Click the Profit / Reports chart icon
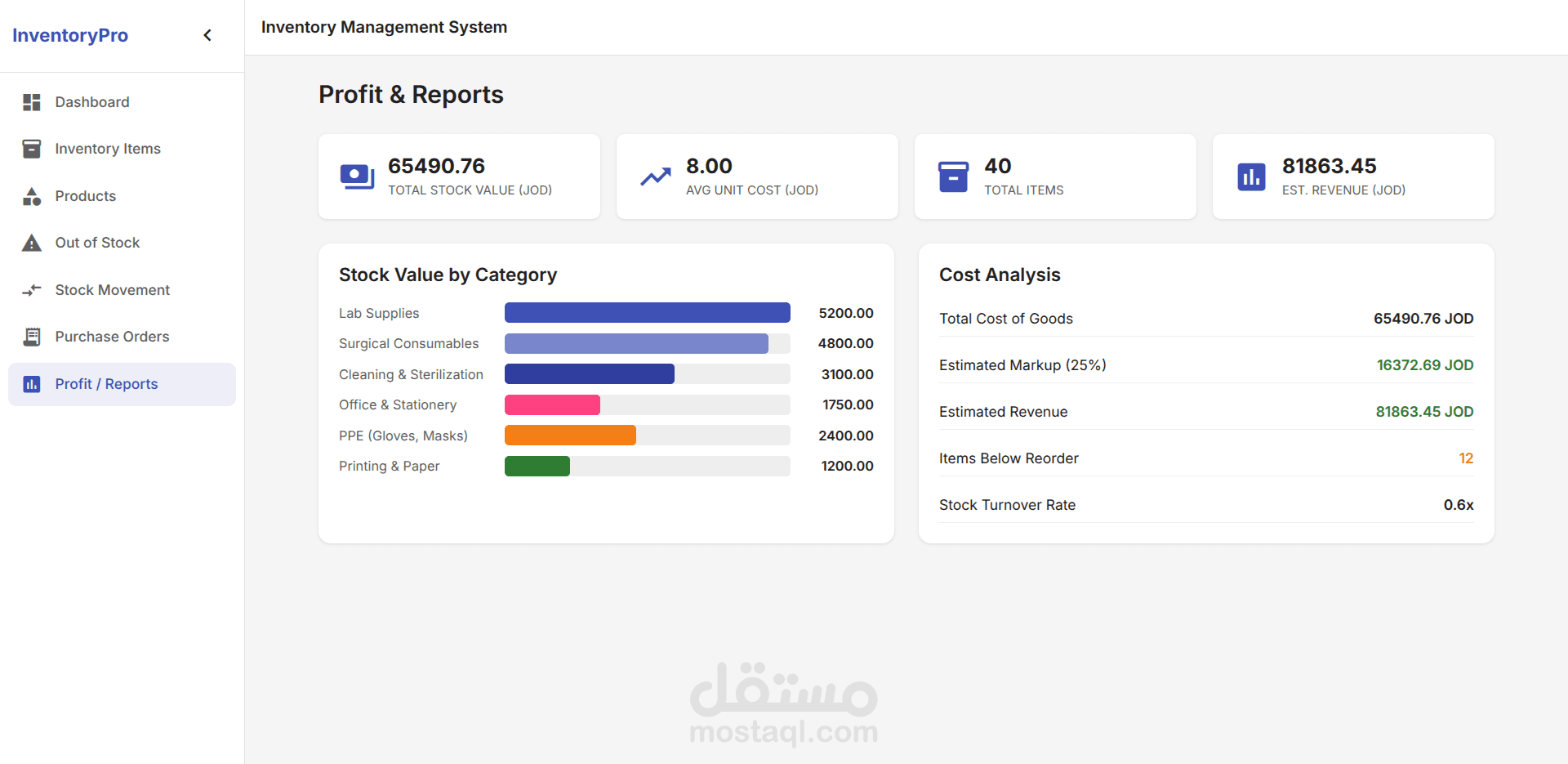This screenshot has height=764, width=1568. (32, 384)
